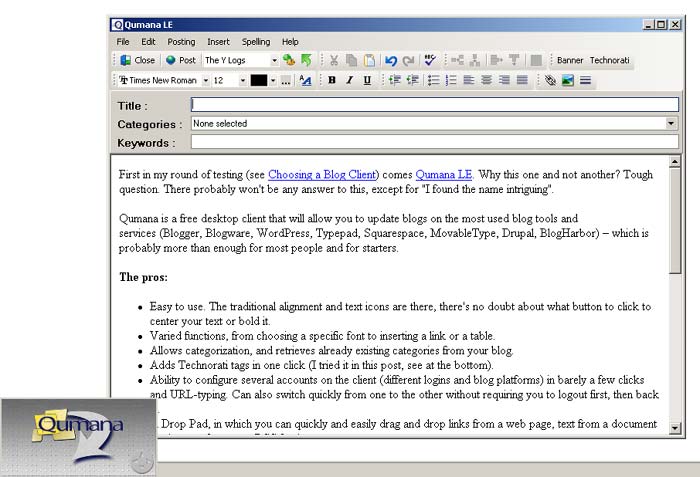The image size is (700, 477).
Task: Click inside the Title input field
Action: click(x=435, y=105)
